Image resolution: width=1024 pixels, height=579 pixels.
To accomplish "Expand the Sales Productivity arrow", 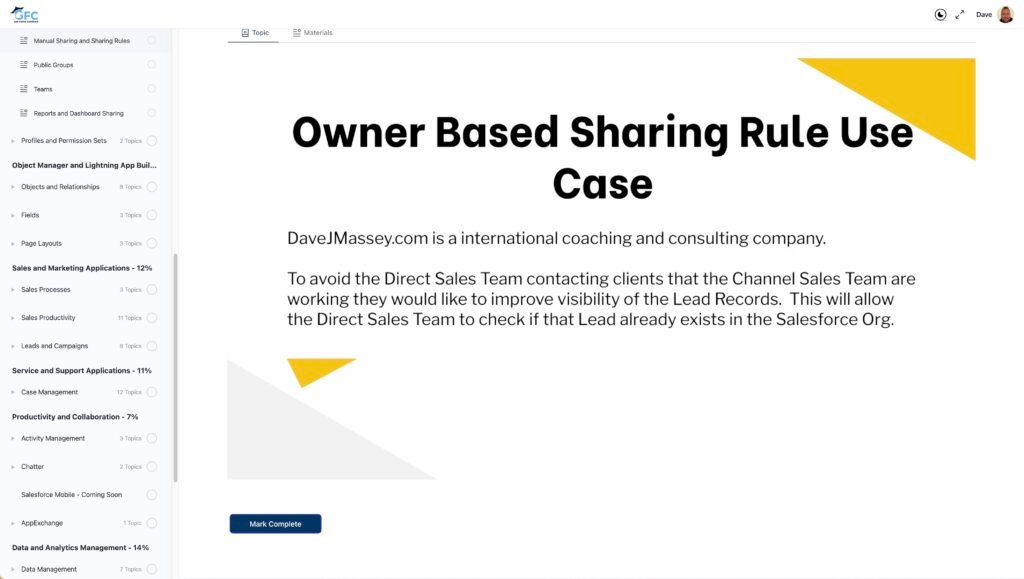I will click(12, 318).
